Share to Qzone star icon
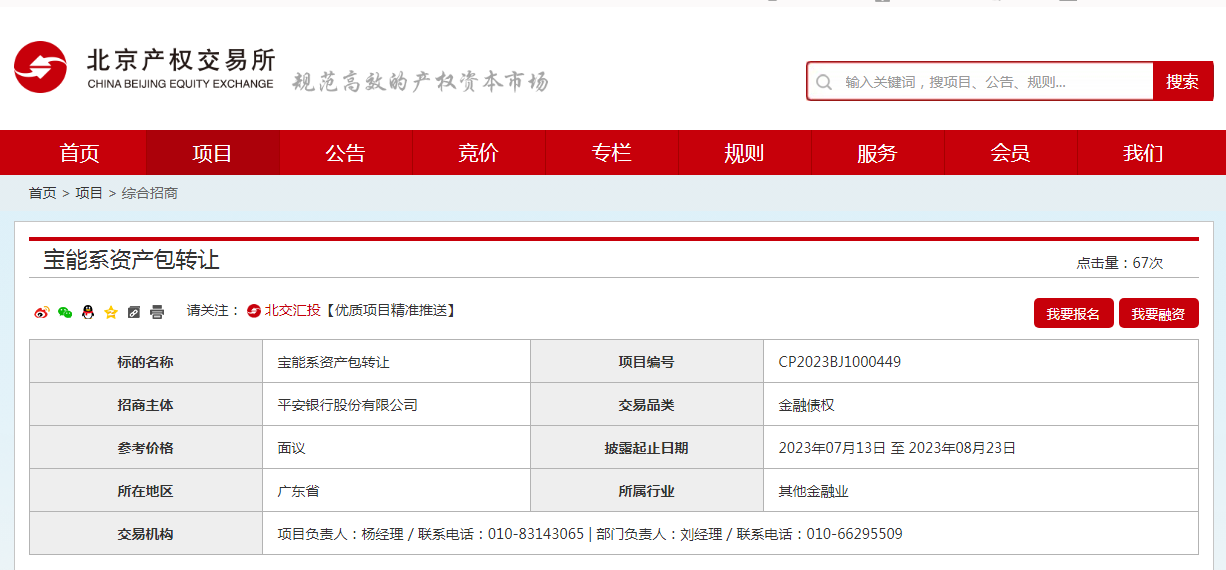The image size is (1226, 570). [111, 312]
